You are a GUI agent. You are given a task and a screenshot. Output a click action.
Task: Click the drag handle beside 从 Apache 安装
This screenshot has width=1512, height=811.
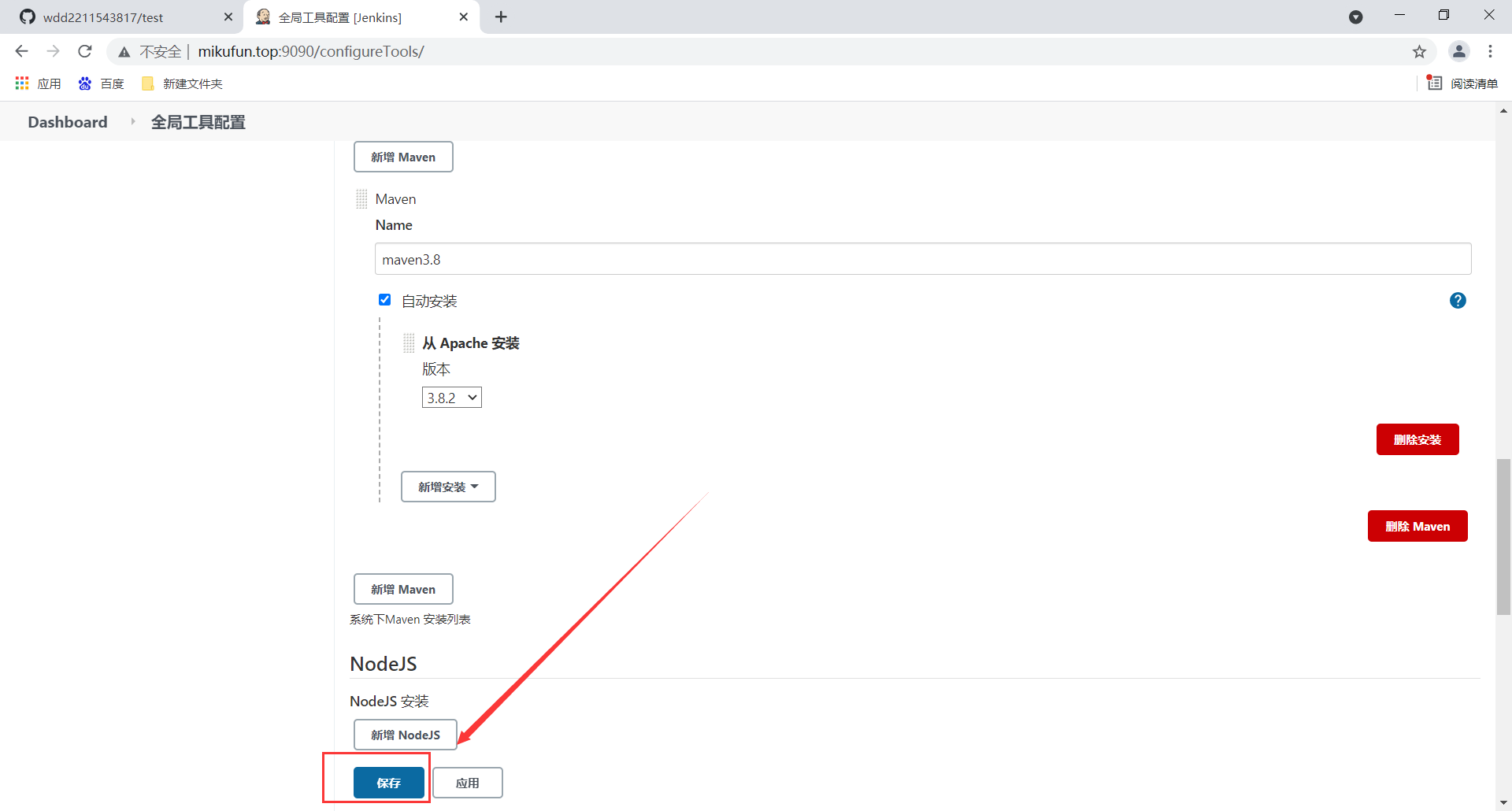pos(409,343)
